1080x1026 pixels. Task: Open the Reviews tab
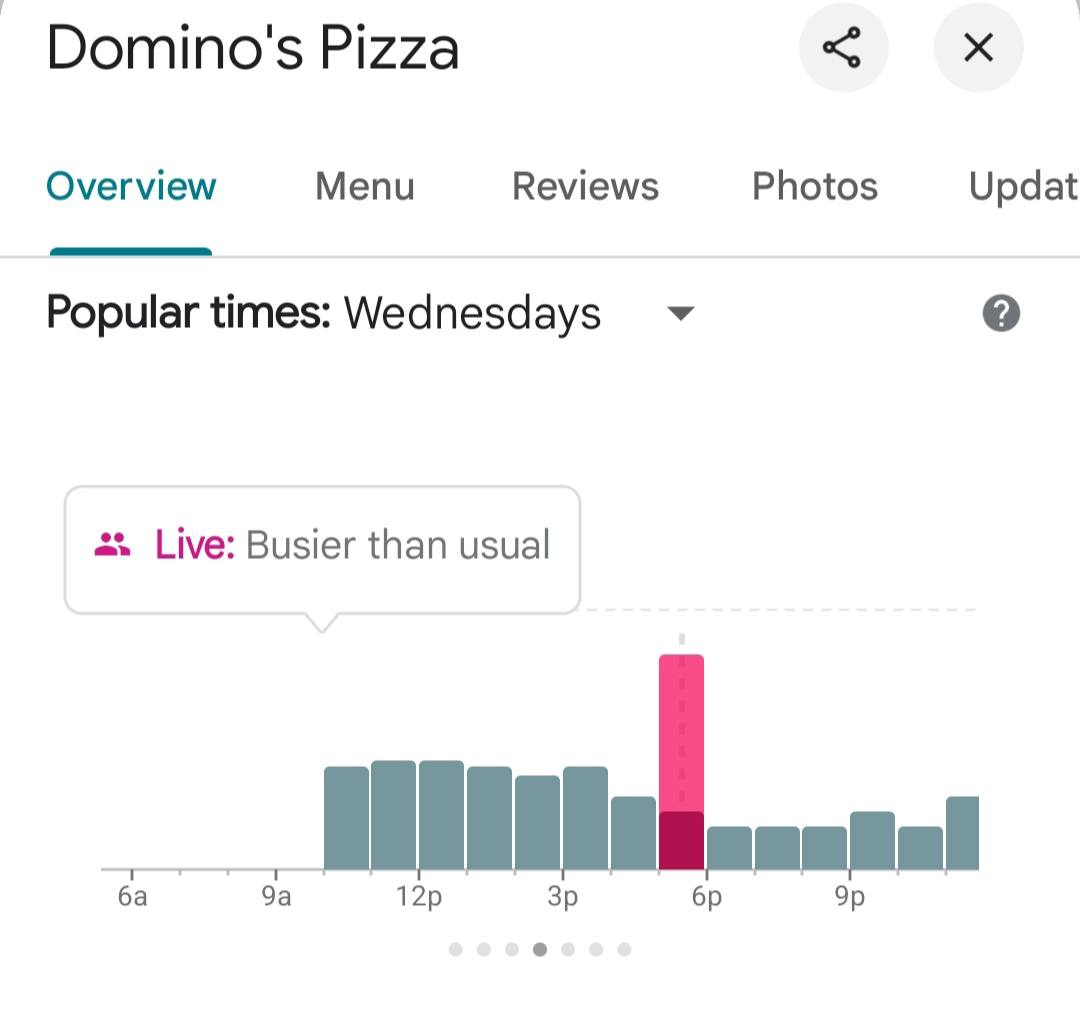(585, 186)
